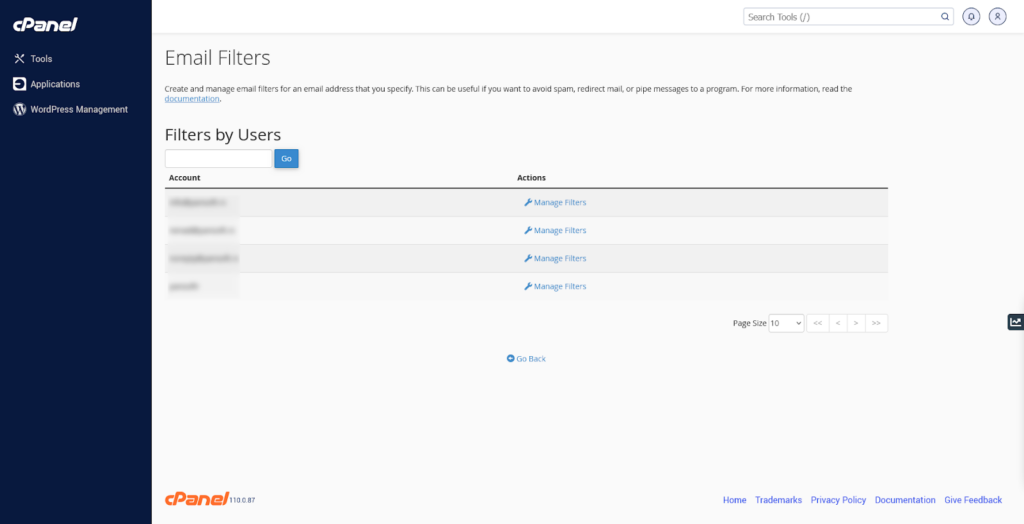This screenshot has width=1024, height=524.
Task: Click Manage Filters for the first account
Action: pos(555,202)
